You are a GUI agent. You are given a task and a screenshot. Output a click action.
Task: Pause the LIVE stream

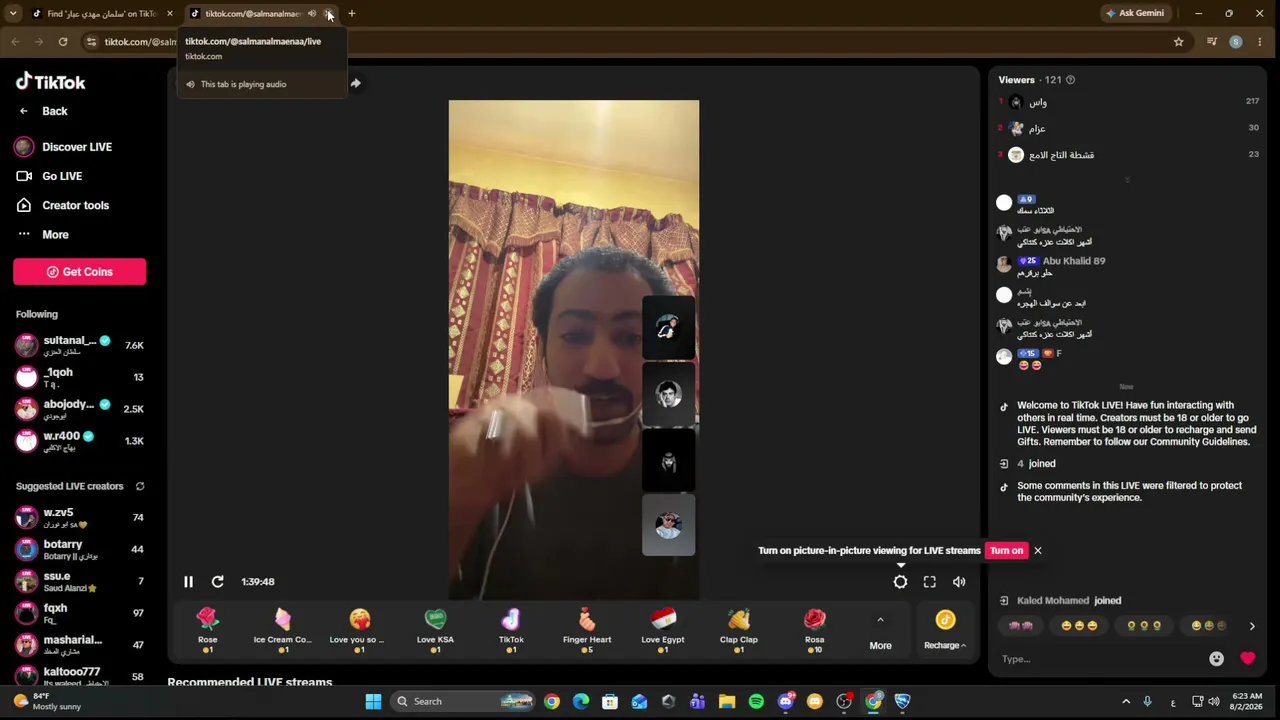188,581
